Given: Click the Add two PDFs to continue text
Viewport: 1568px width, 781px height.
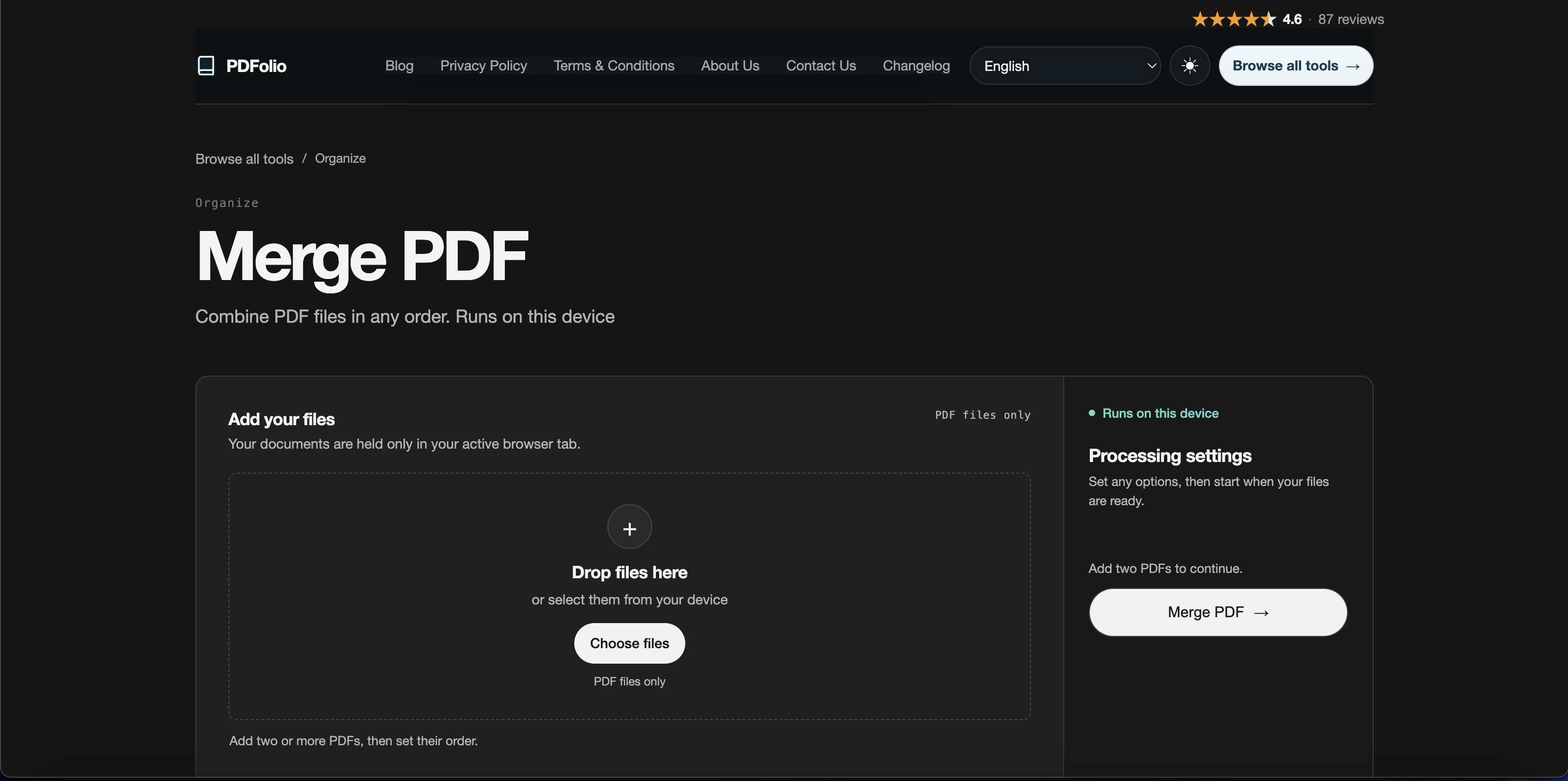Looking at the screenshot, I should coord(1165,568).
